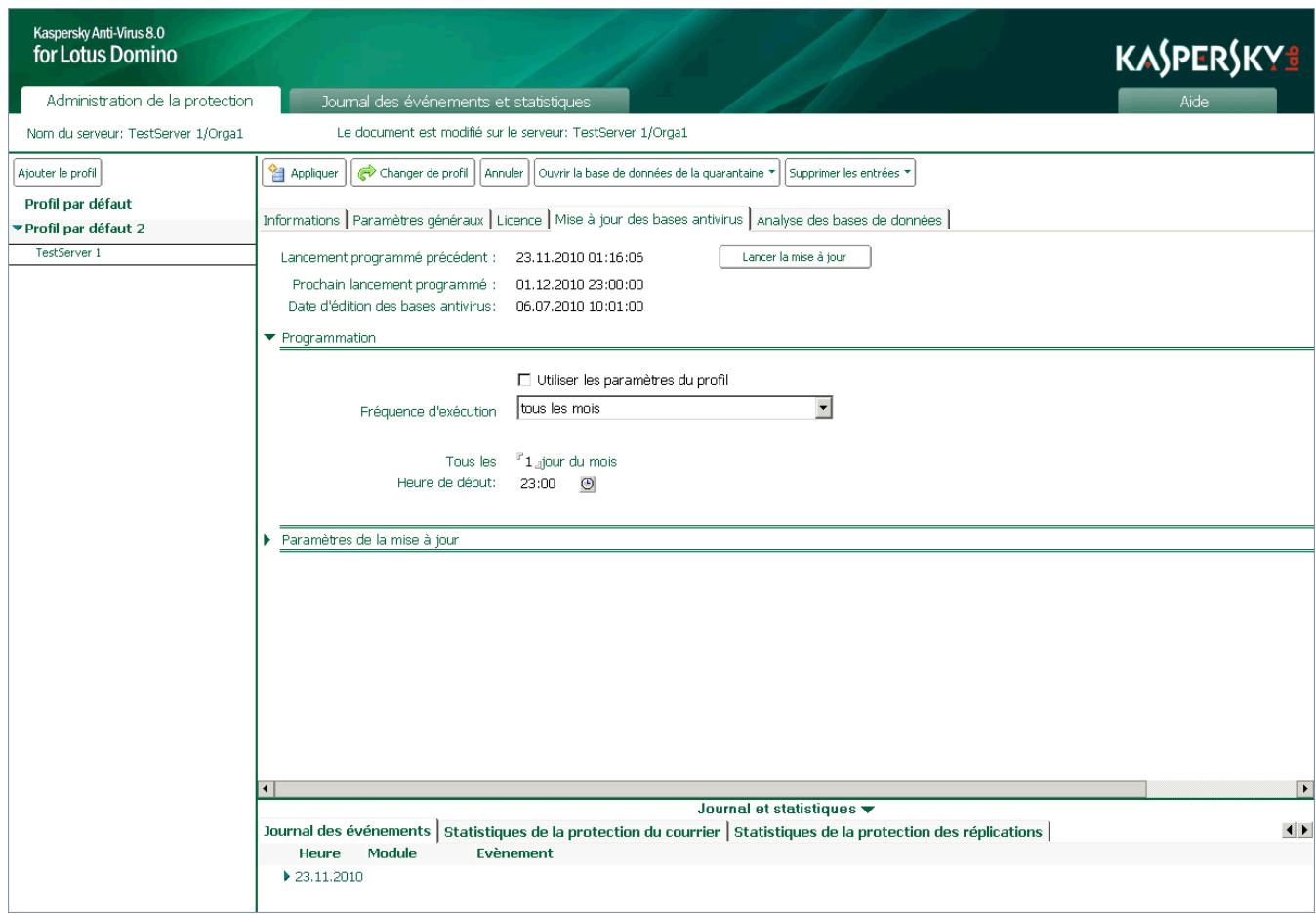Select the Licence tab
The width and height of the screenshot is (1316, 915).
pos(518,220)
